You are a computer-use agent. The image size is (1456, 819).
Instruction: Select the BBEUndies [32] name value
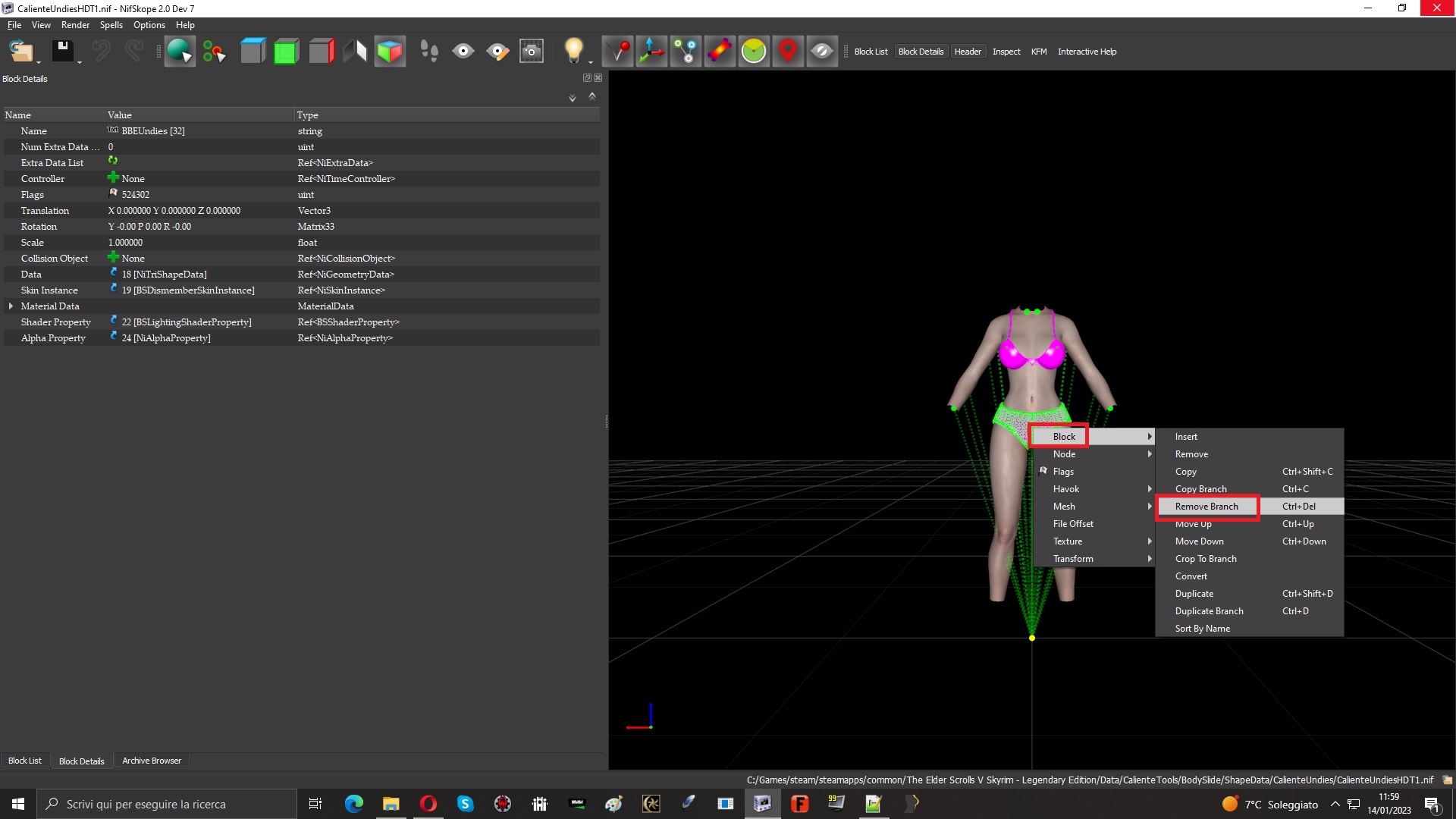click(x=153, y=131)
